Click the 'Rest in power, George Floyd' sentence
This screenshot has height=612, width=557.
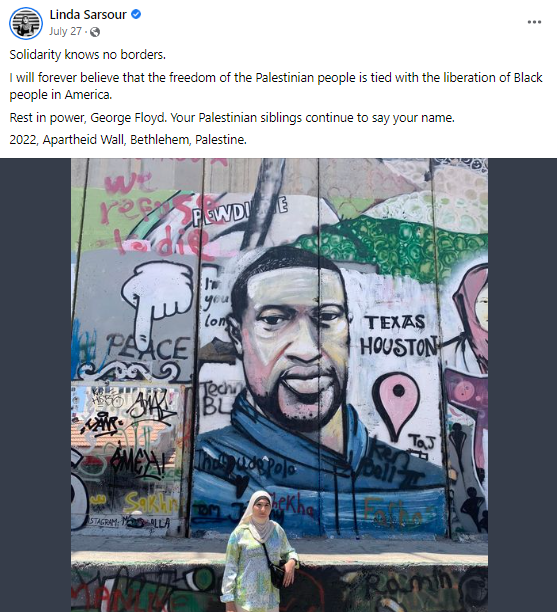tap(232, 117)
